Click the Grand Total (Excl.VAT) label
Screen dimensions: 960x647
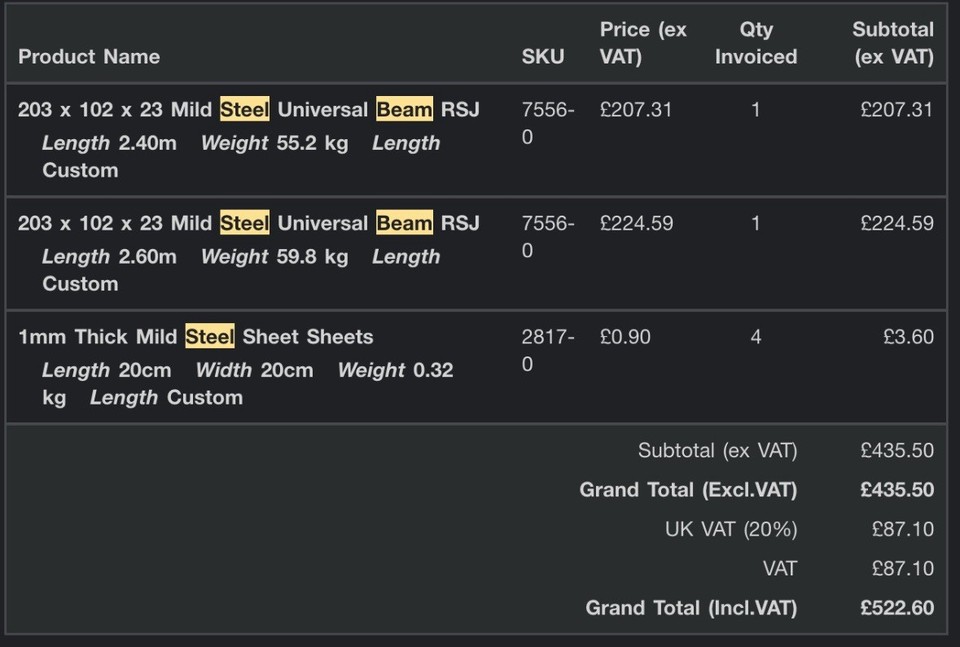(x=688, y=490)
